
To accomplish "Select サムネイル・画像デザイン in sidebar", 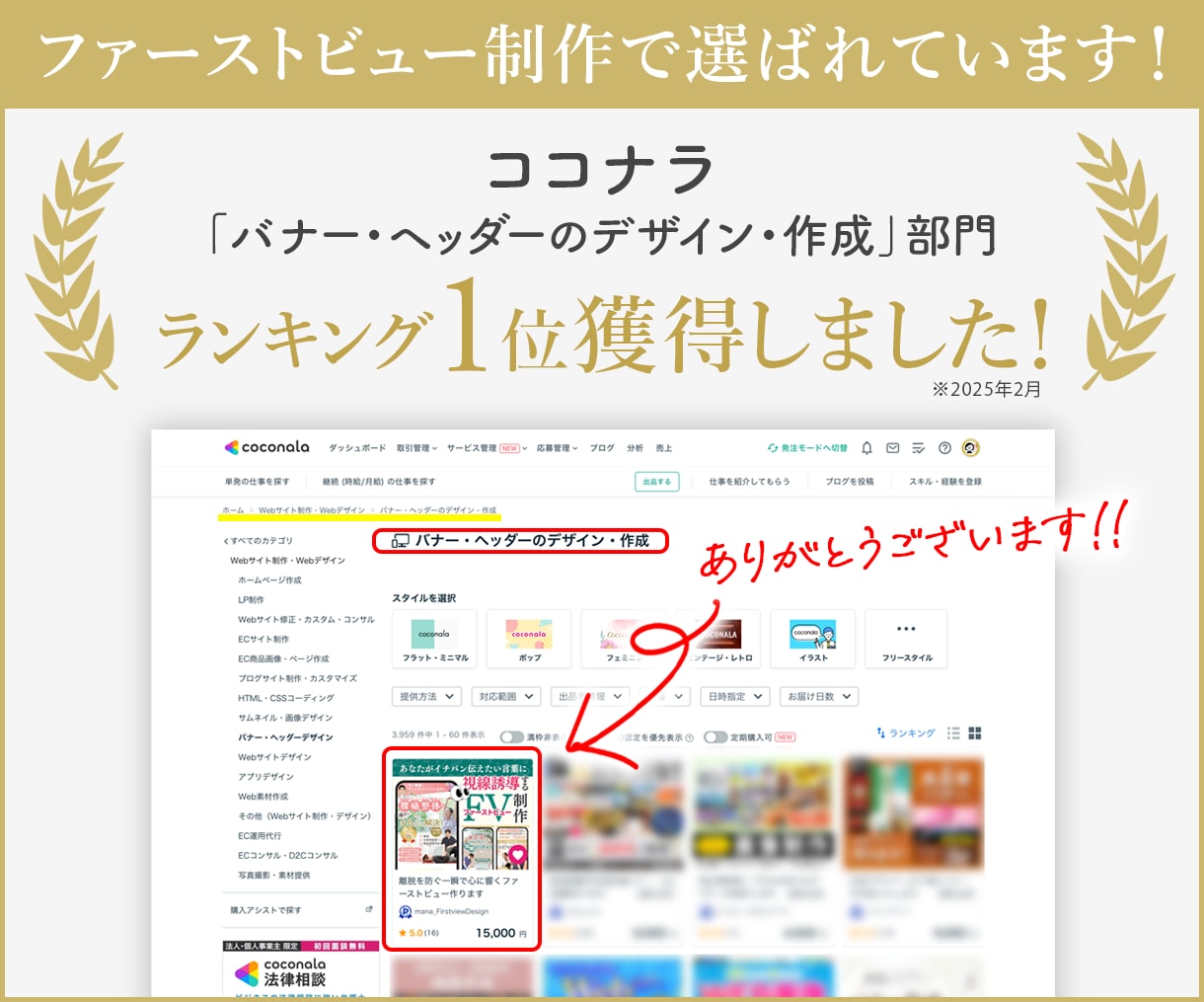I will pyautogui.click(x=285, y=718).
